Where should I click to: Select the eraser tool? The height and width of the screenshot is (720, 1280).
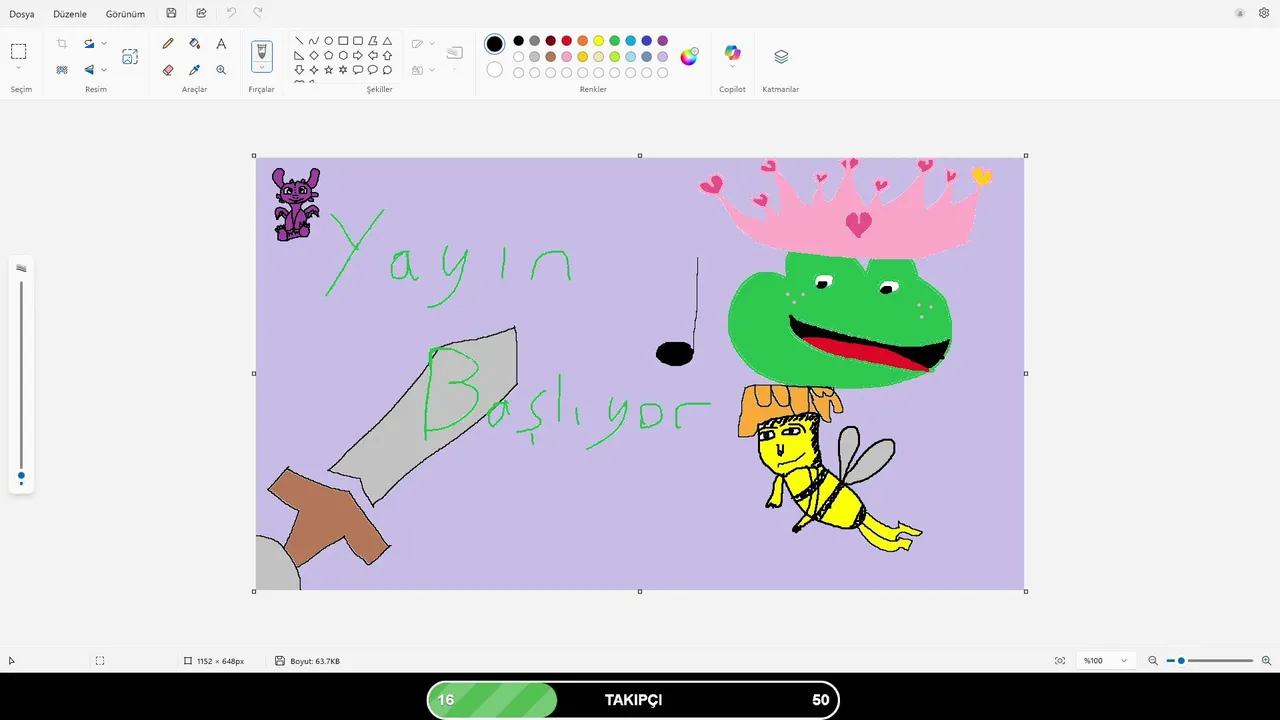click(168, 70)
